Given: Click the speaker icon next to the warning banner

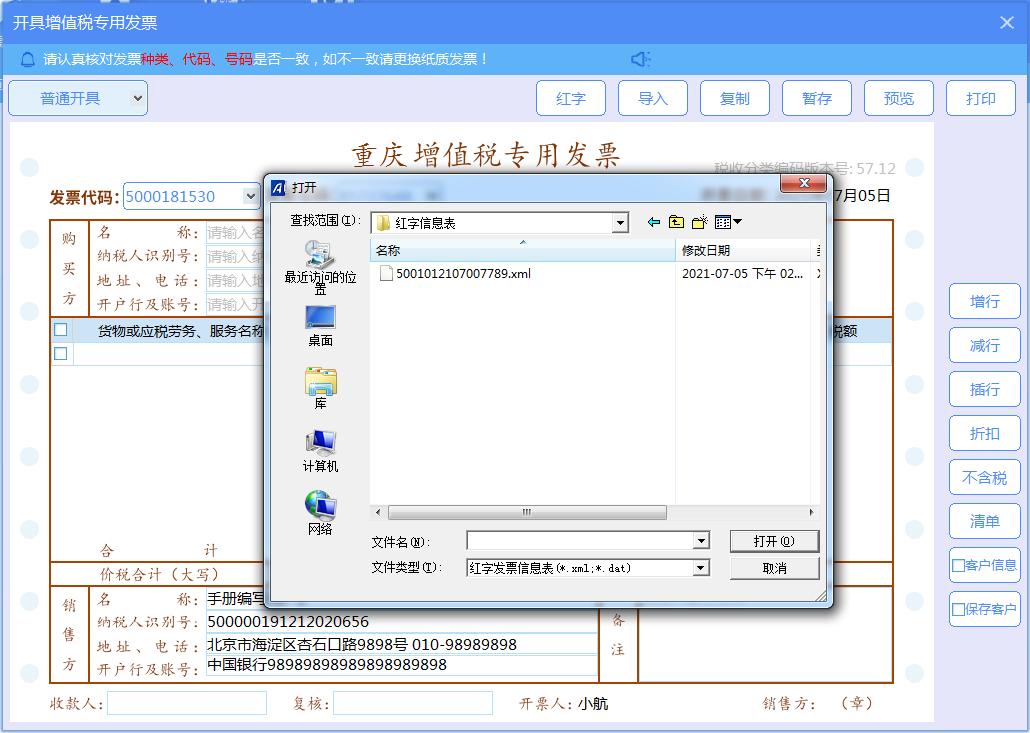Looking at the screenshot, I should coord(641,58).
